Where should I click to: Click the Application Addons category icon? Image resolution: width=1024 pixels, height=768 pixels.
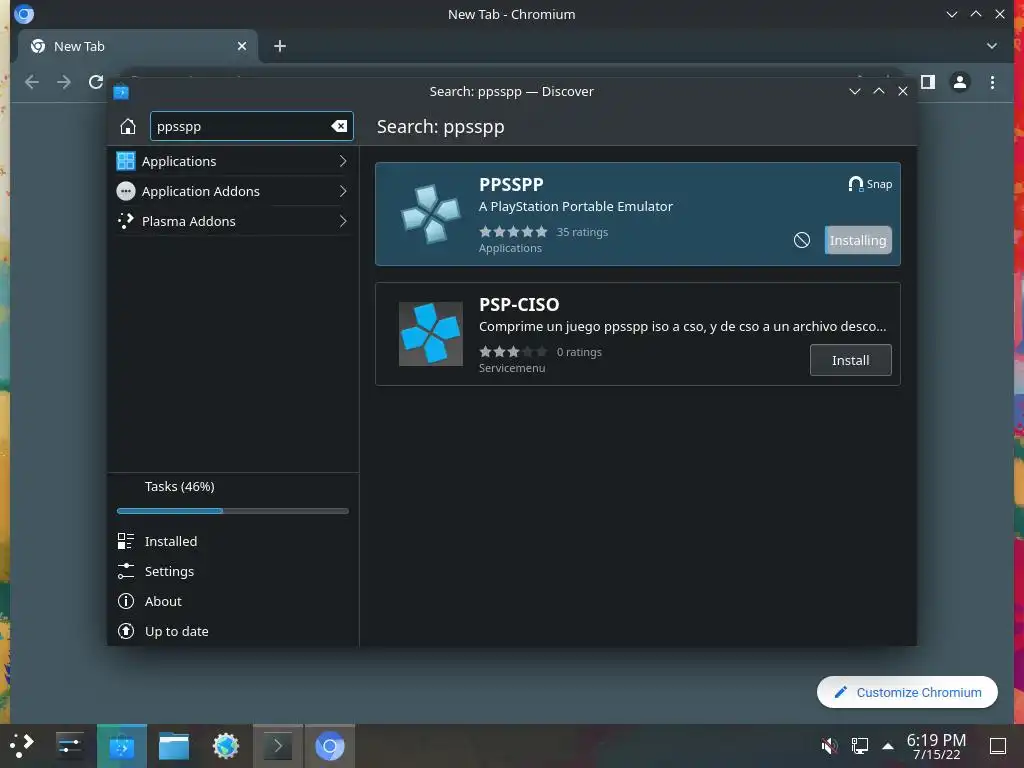[125, 191]
